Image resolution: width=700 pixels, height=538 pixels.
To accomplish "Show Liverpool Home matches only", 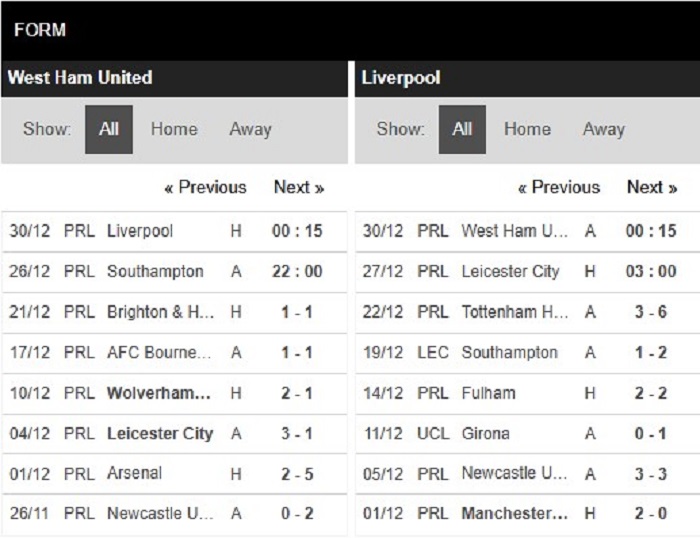I will tap(527, 129).
